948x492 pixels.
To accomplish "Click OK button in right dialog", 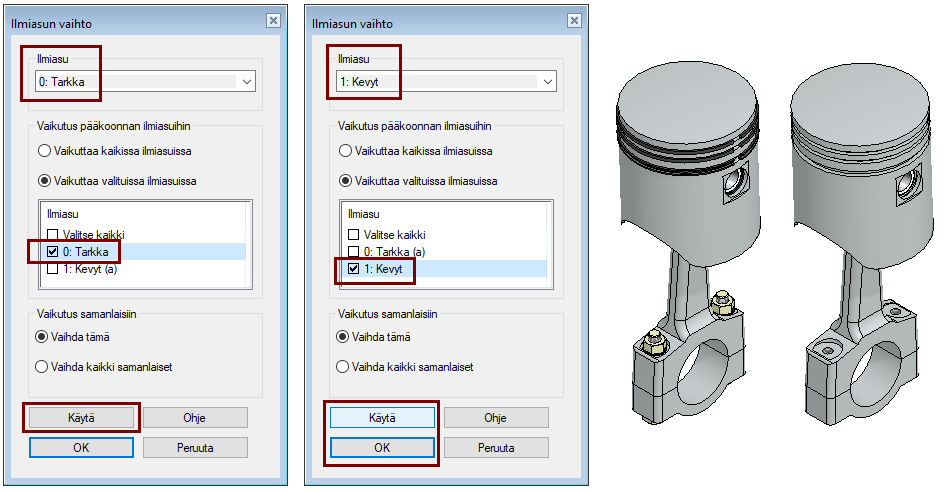I will click(x=382, y=448).
